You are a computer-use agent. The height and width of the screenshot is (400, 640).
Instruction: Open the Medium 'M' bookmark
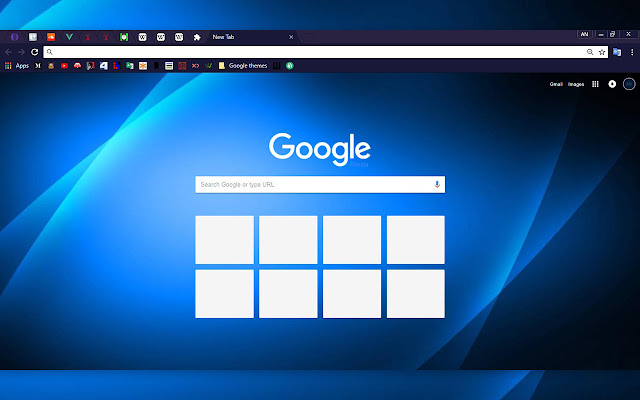(x=38, y=65)
